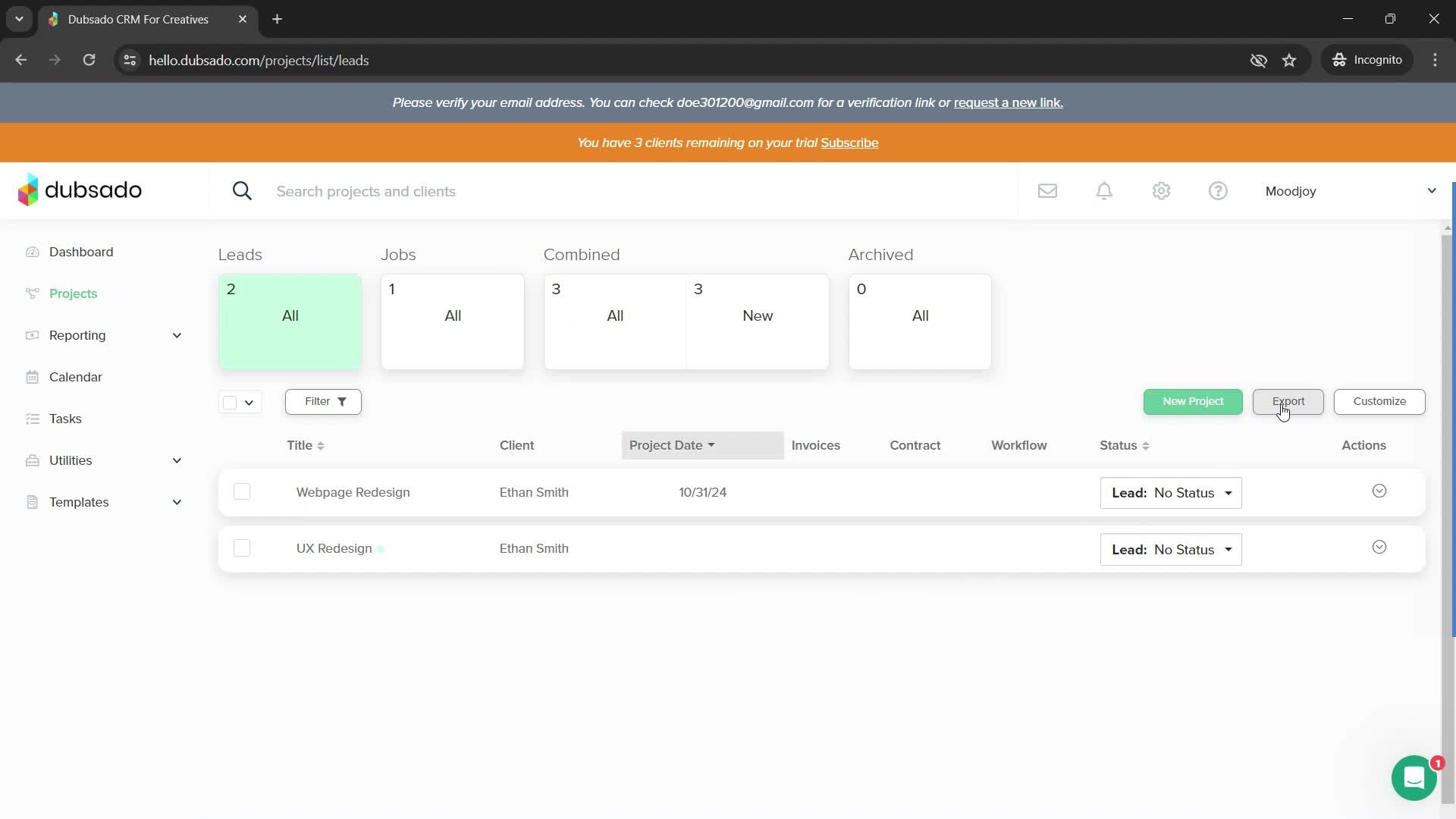Viewport: 1456px width, 819px height.
Task: Open actions menu for UX Redesign
Action: 1379,547
